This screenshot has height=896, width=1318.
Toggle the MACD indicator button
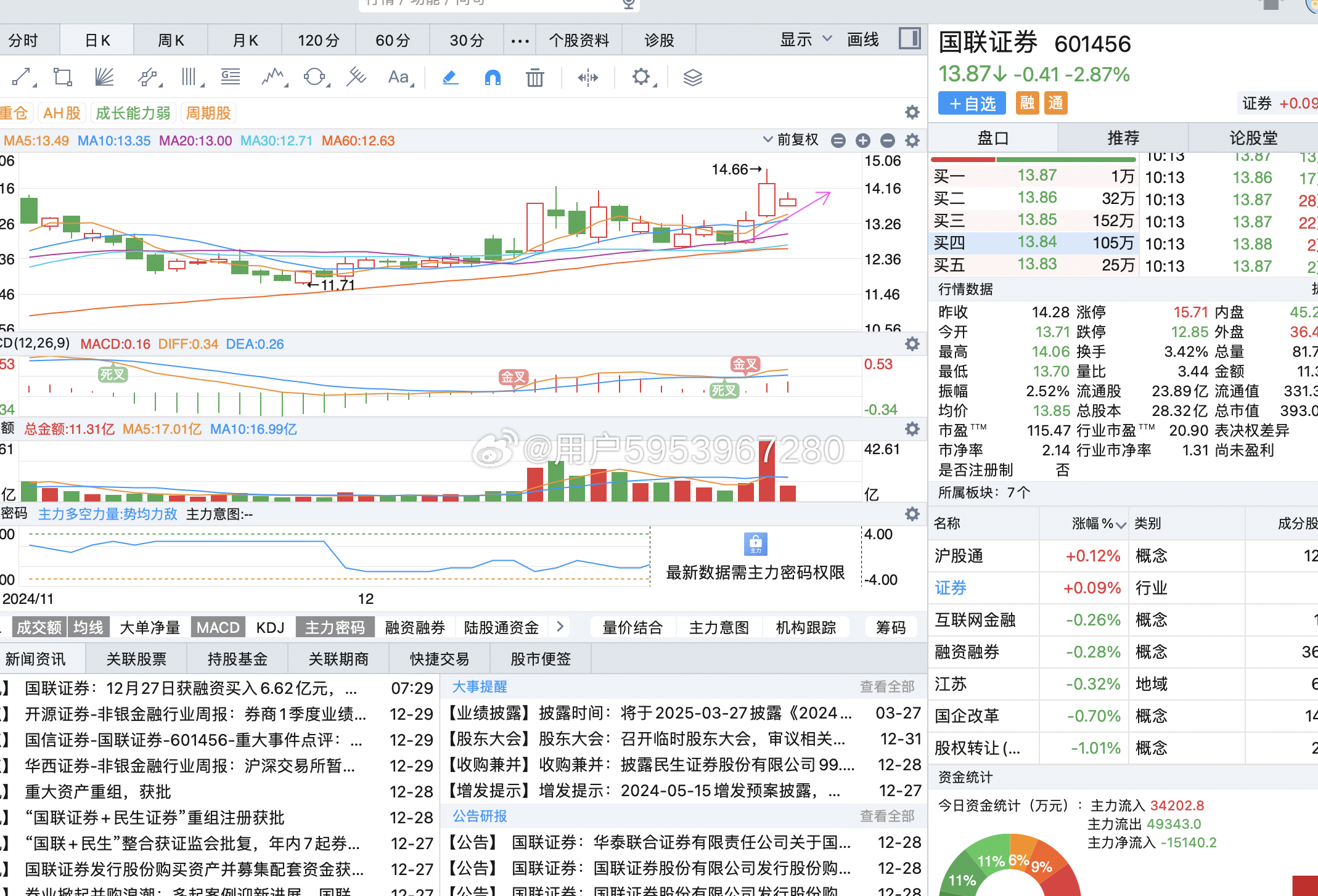click(218, 627)
